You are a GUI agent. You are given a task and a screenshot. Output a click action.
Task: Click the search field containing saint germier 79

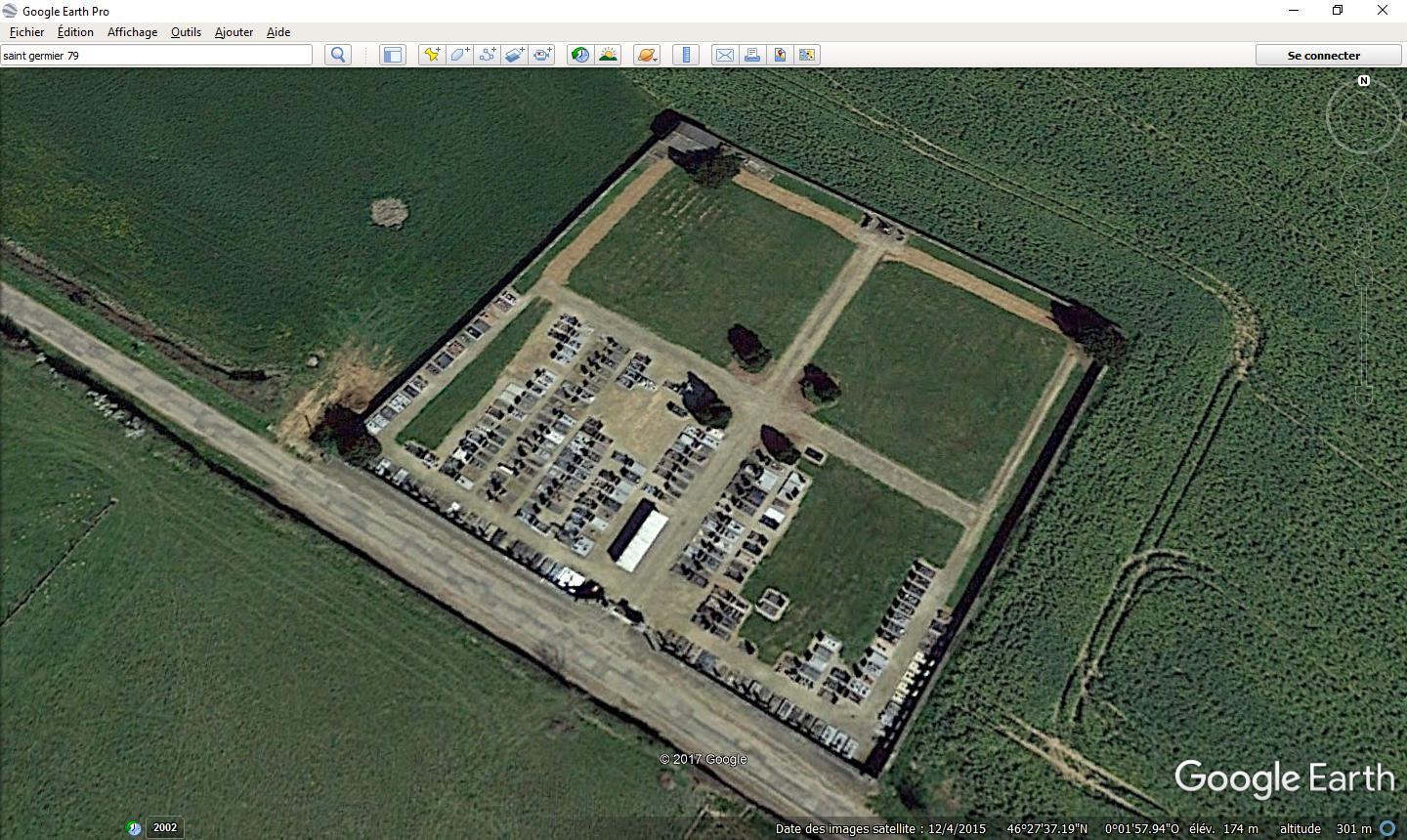(156, 55)
